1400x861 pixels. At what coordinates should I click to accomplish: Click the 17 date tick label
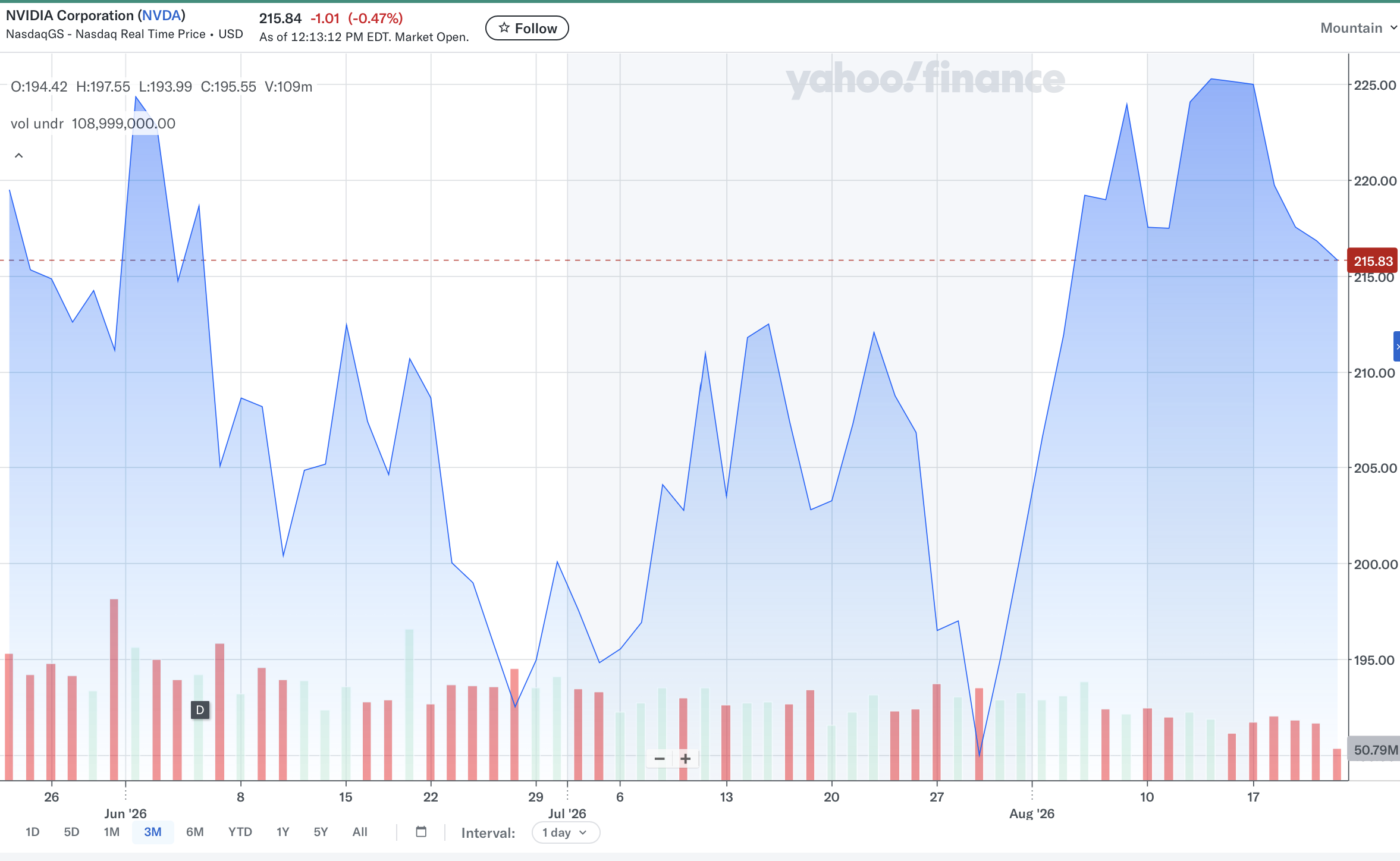tap(1253, 797)
